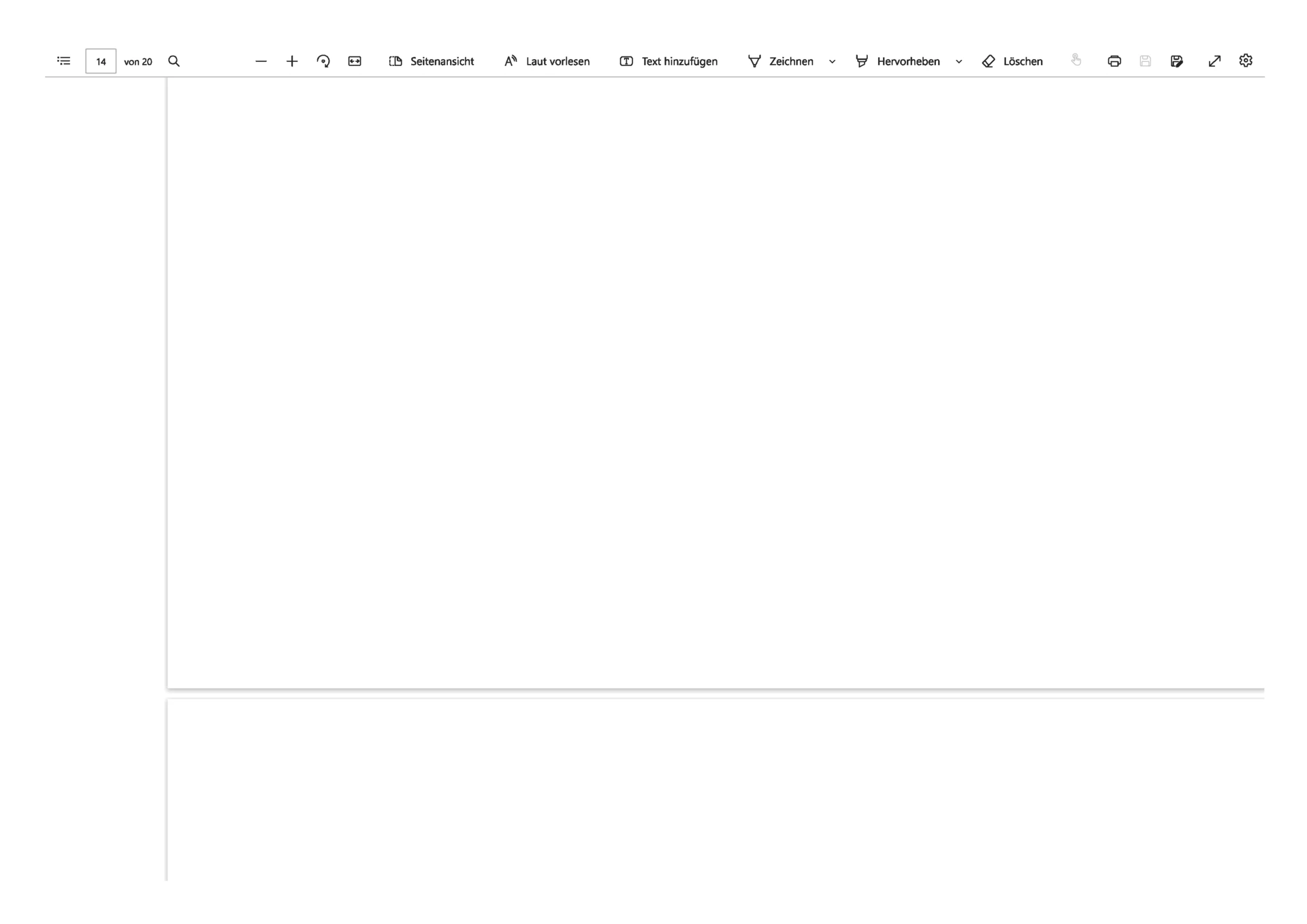Select the Text hinzufügen tool

[x=668, y=61]
